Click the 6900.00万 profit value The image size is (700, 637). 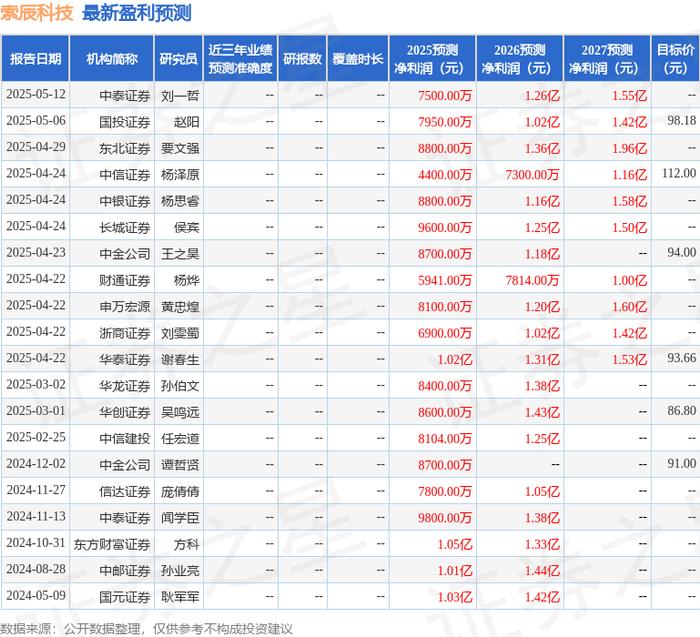(x=445, y=333)
